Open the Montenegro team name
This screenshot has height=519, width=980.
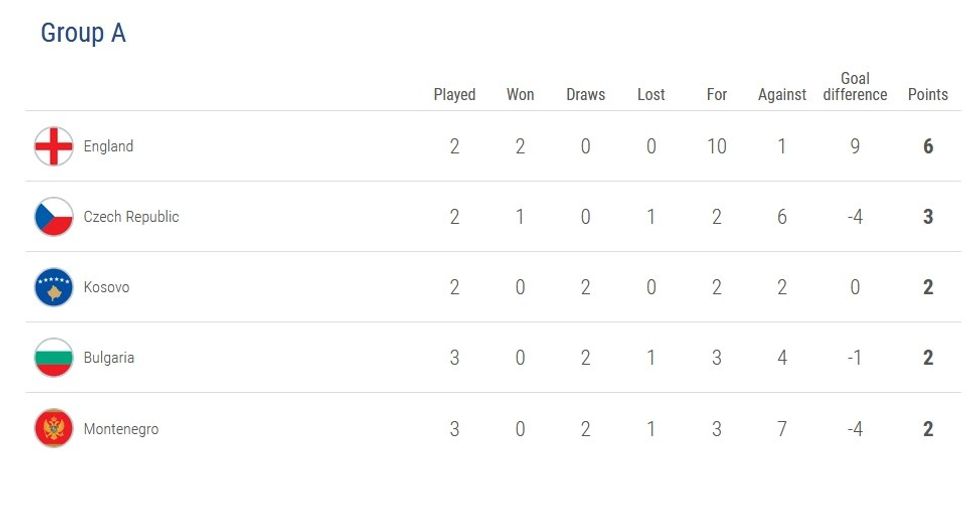coord(121,429)
